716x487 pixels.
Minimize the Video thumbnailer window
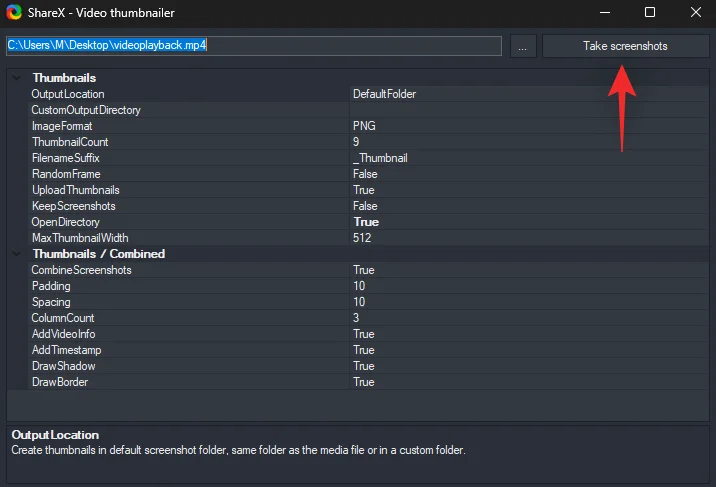click(x=604, y=13)
